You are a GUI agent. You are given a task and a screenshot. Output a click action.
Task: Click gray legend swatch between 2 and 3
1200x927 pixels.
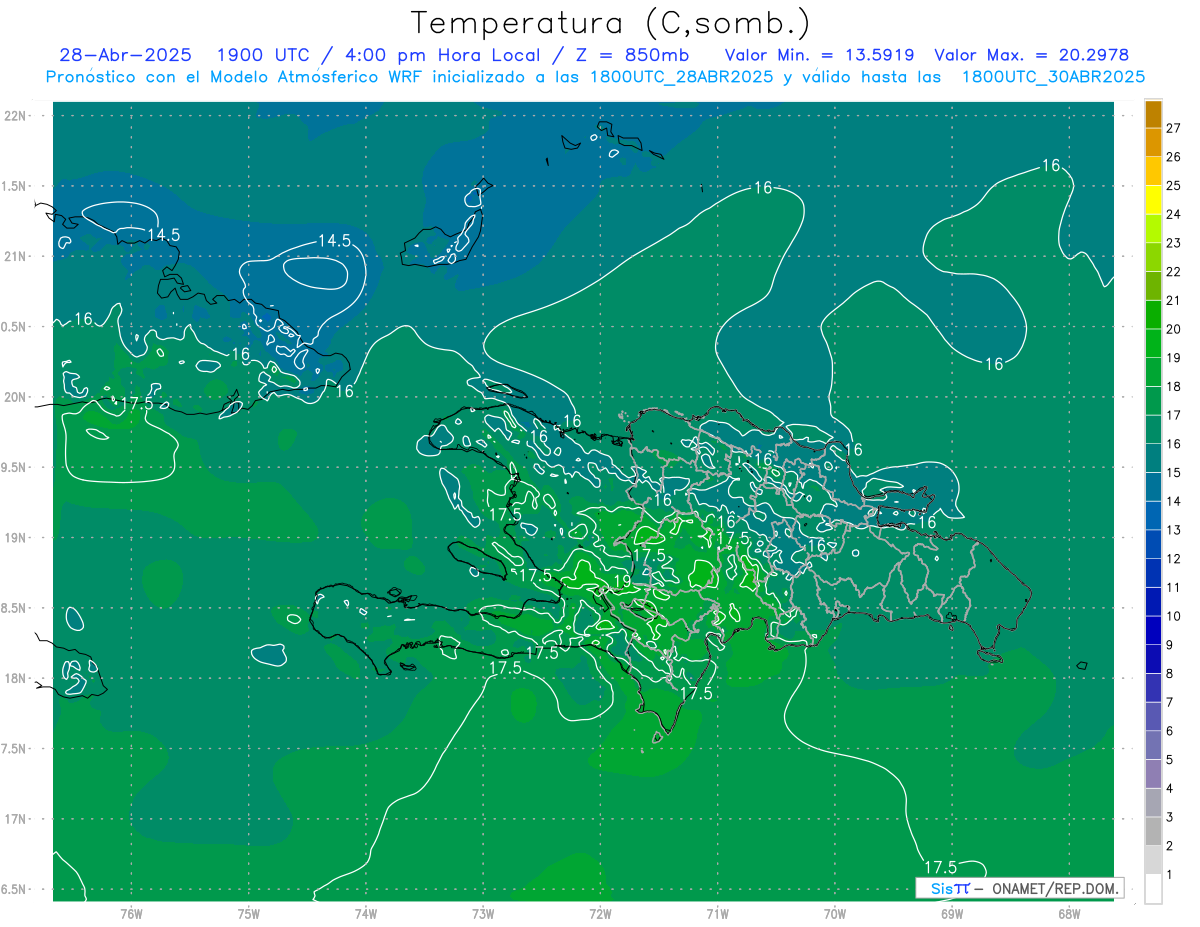[1153, 831]
